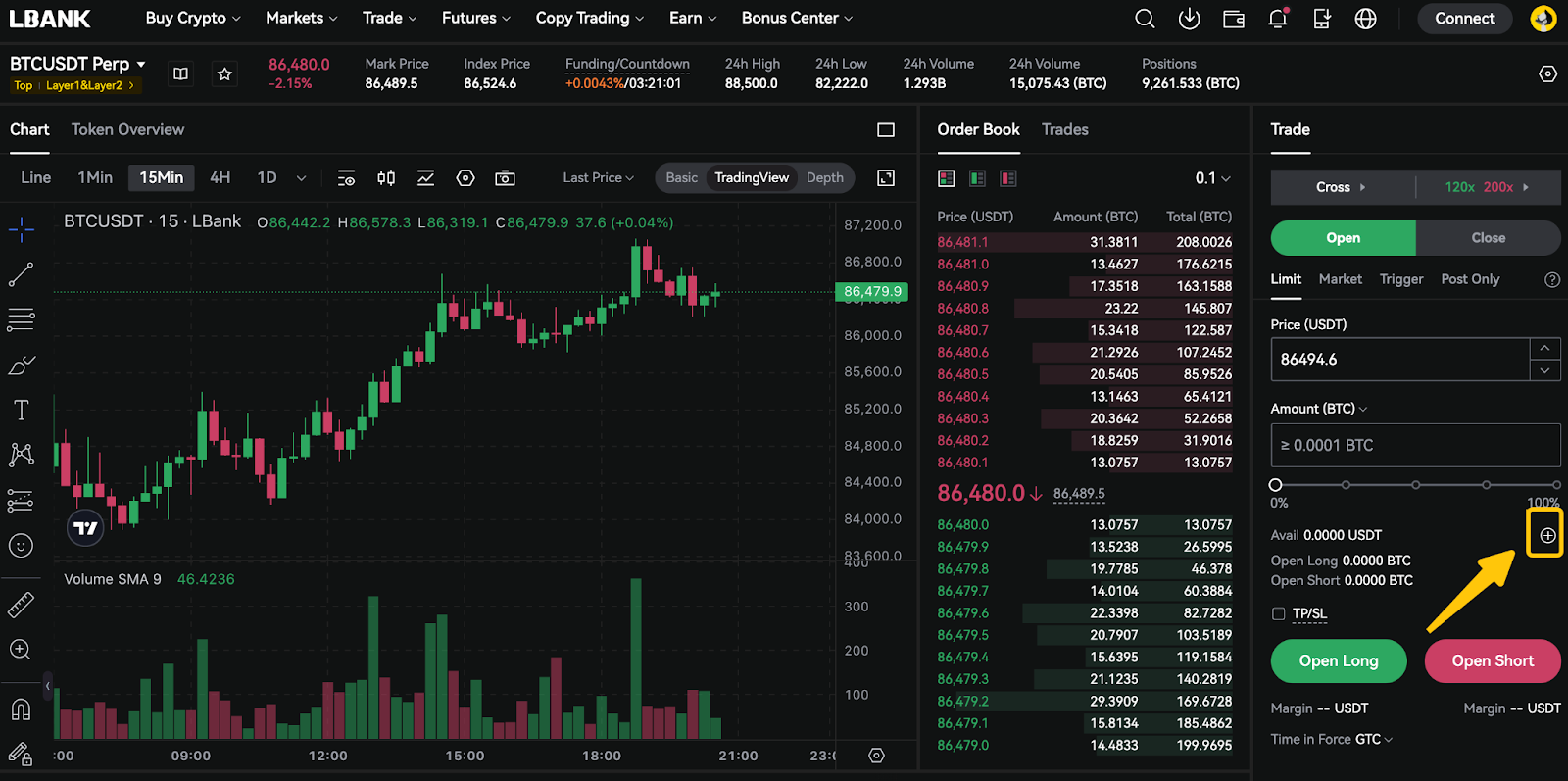Show bids only order book view

977,178
